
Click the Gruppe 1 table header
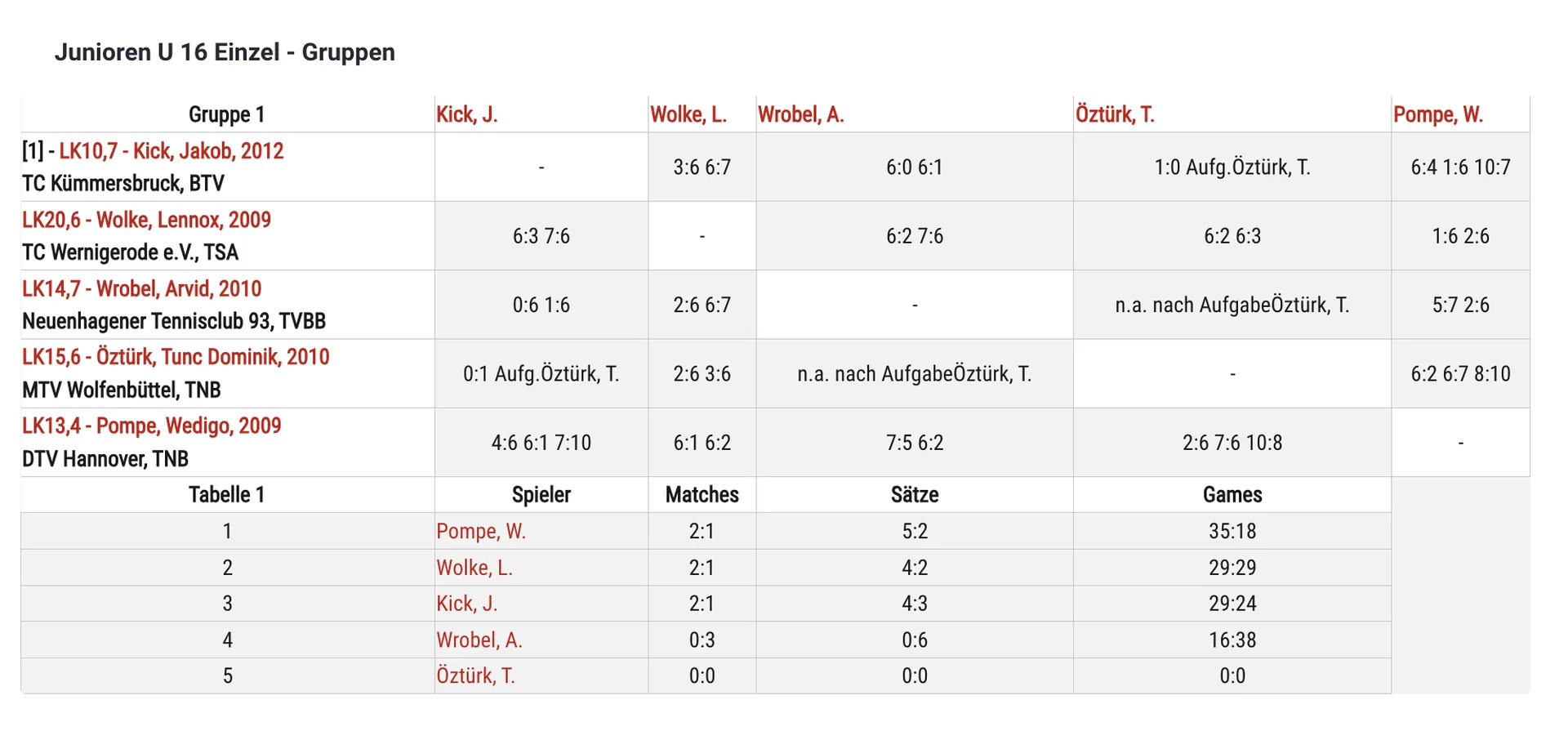click(227, 114)
